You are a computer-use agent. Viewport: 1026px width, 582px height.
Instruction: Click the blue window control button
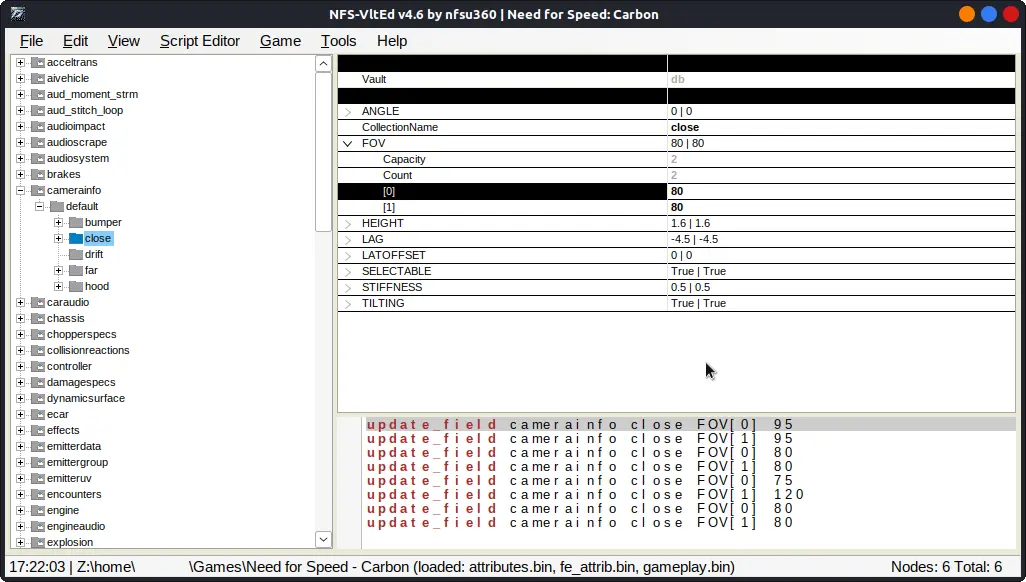989,14
